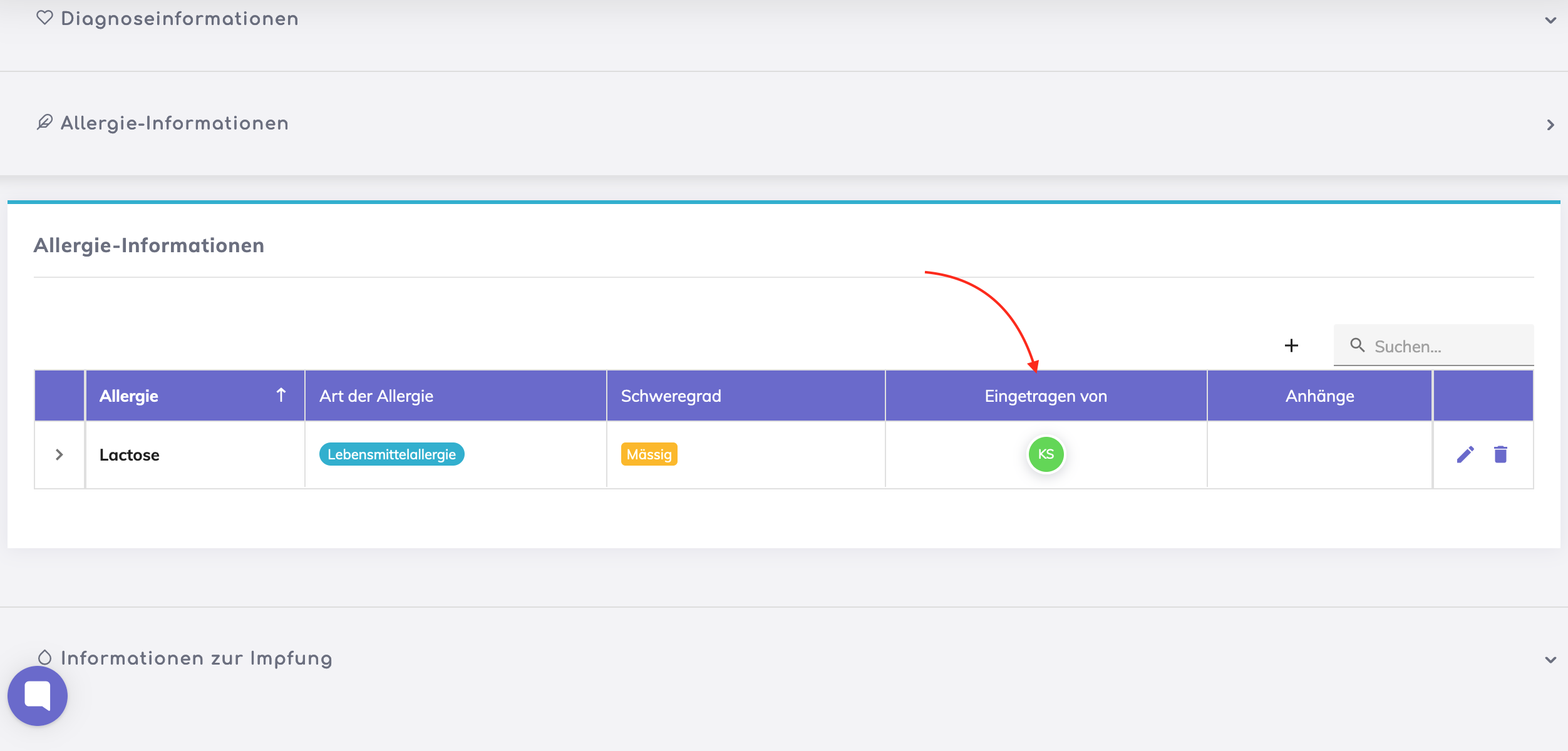Click the Lebensmittelallergie tag
The height and width of the screenshot is (751, 1568).
pyautogui.click(x=391, y=454)
